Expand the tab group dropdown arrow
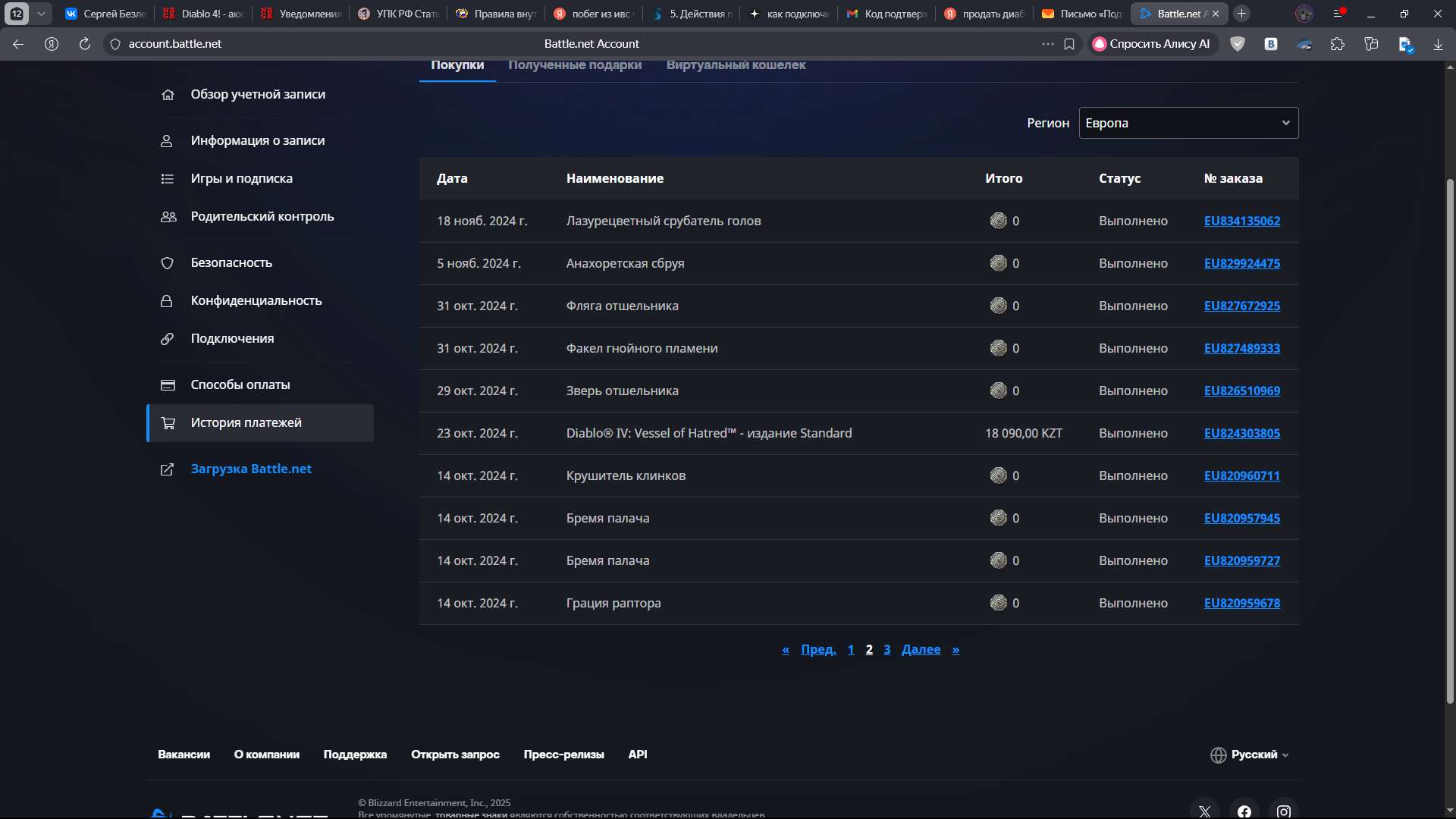 41,14
